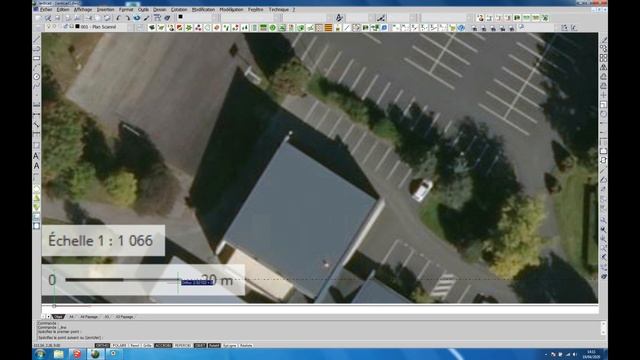Click the diagonal line tool icon in second toolbar

coord(347,28)
